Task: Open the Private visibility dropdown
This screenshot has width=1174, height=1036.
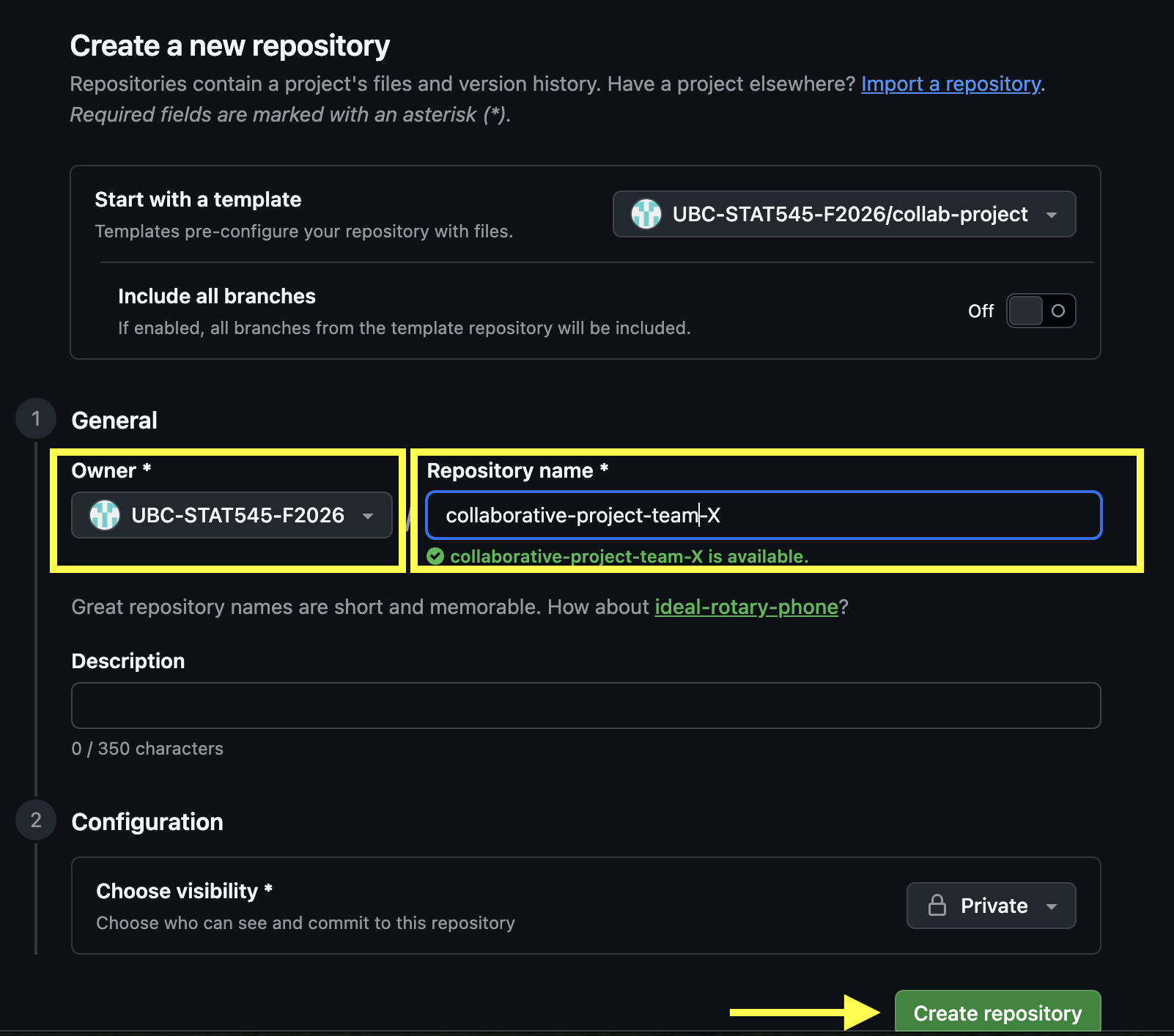Action: click(992, 906)
